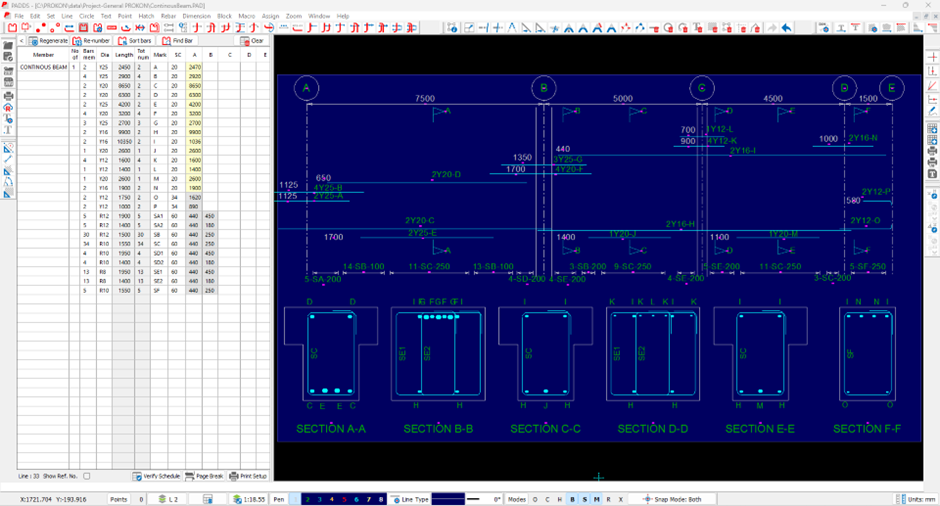Click the PADDS red logo icon in menu bar
This screenshot has width=940, height=506.
[6, 16]
